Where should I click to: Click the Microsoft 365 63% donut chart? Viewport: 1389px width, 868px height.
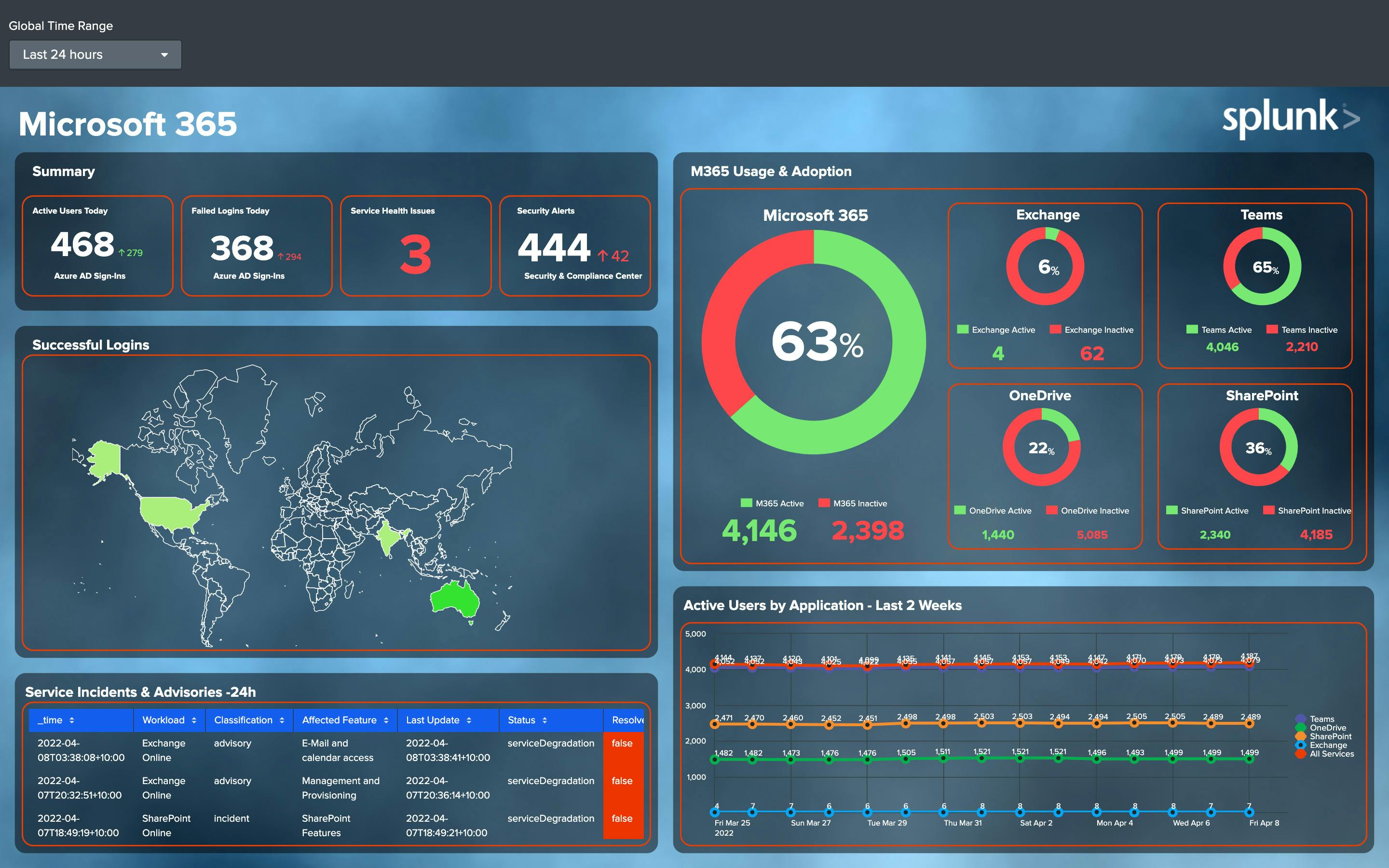coord(814,342)
